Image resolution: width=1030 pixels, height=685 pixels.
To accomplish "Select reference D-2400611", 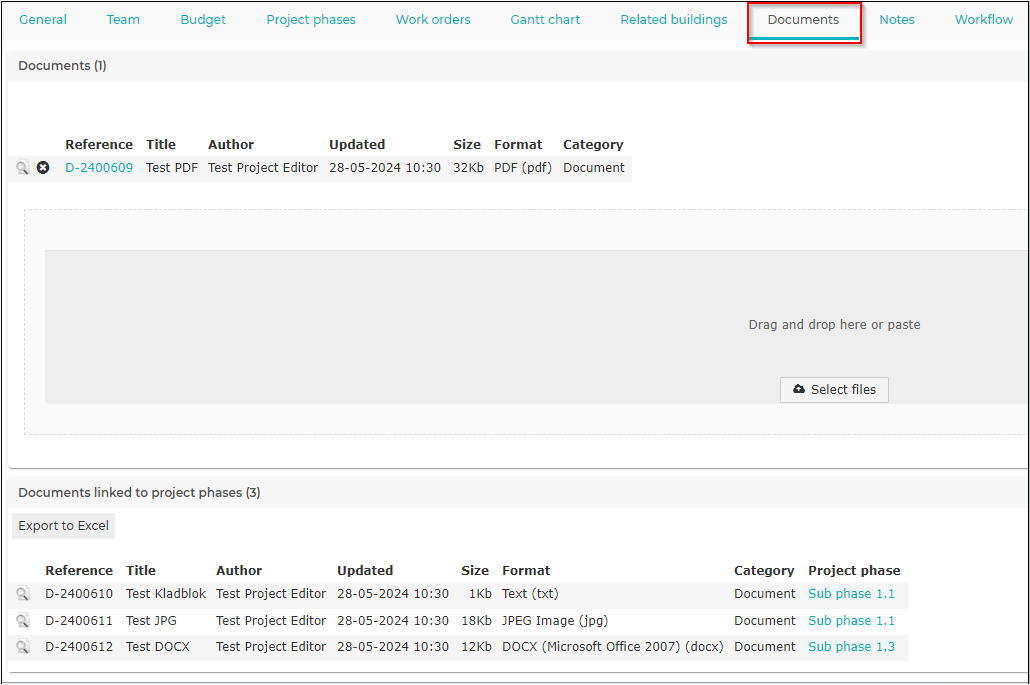I will point(79,621).
